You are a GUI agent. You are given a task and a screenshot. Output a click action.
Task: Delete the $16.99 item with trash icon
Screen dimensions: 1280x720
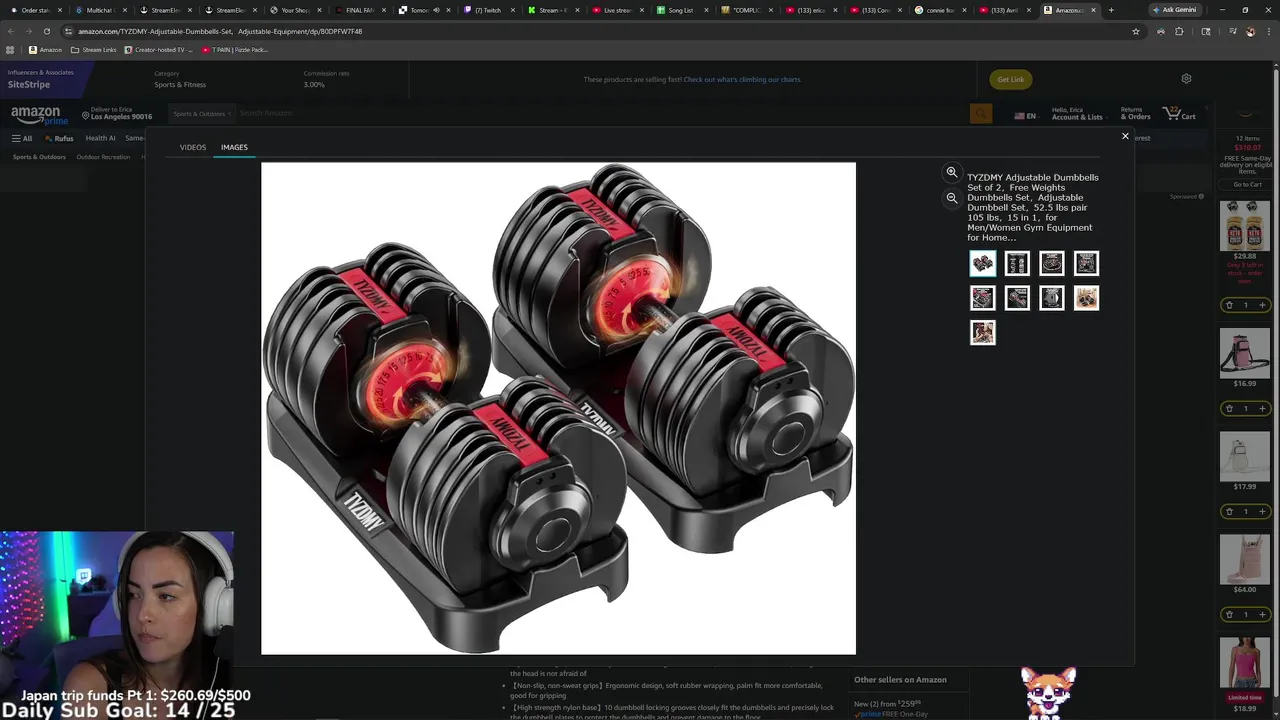tap(1229, 408)
